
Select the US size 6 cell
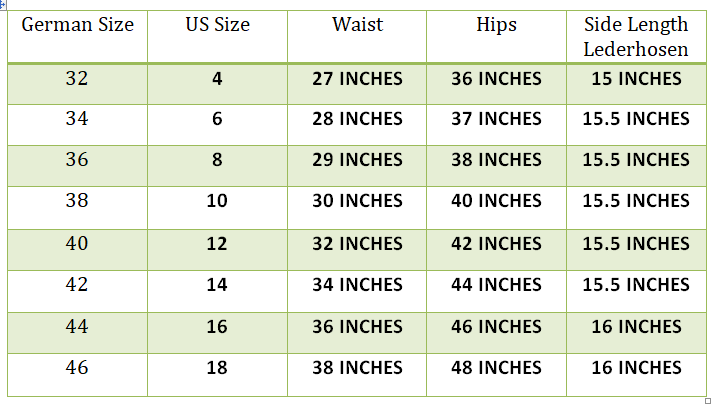[x=217, y=119]
